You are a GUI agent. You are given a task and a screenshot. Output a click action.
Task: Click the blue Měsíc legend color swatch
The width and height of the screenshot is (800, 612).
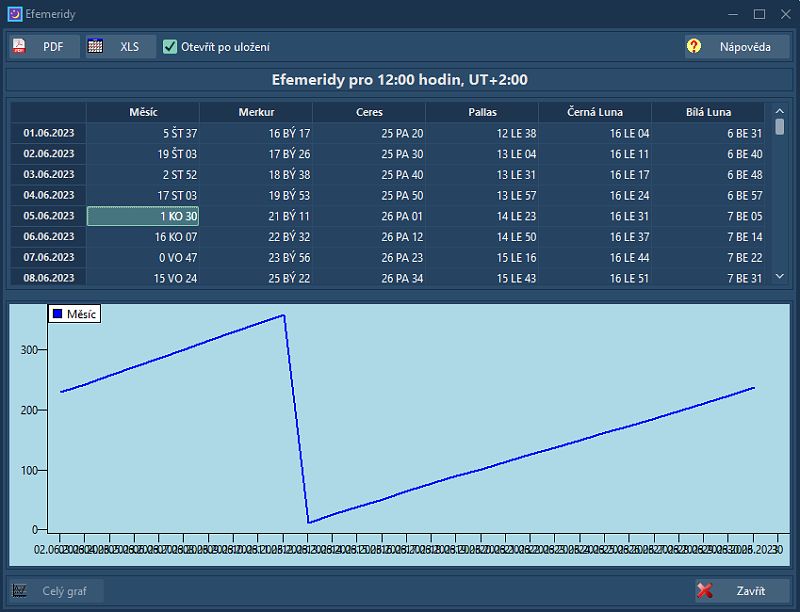coord(57,314)
